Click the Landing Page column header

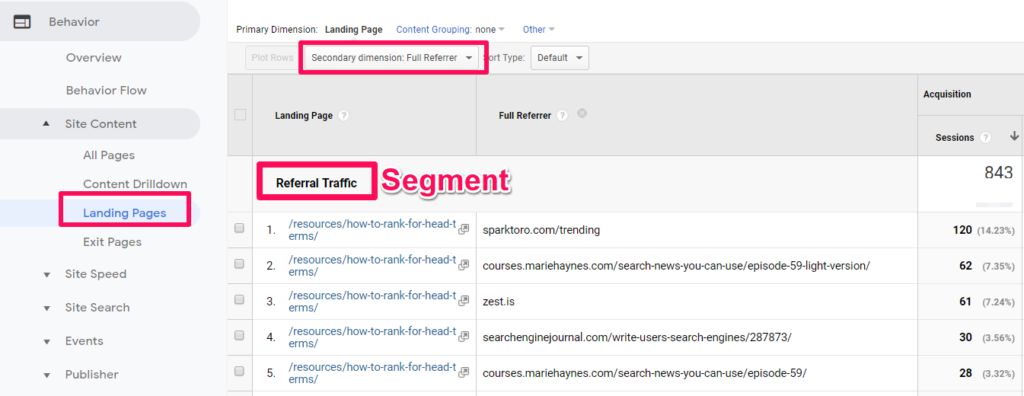tap(304, 116)
